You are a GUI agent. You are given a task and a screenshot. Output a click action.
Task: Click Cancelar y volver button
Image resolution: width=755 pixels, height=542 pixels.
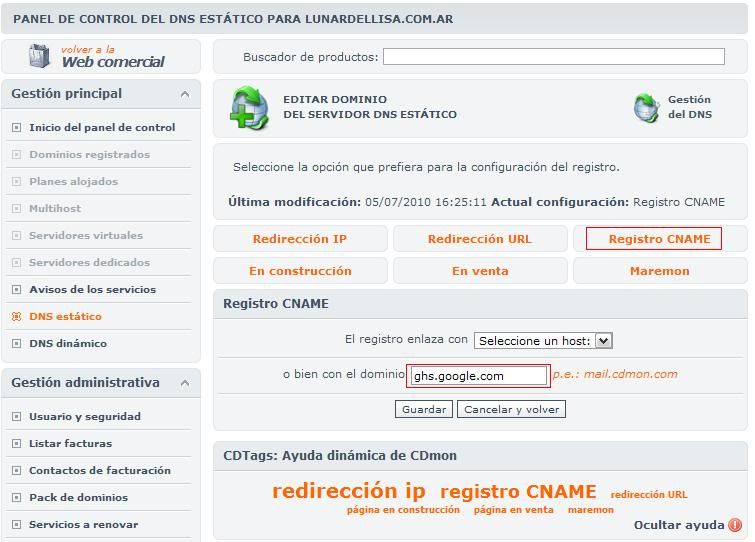tap(511, 409)
